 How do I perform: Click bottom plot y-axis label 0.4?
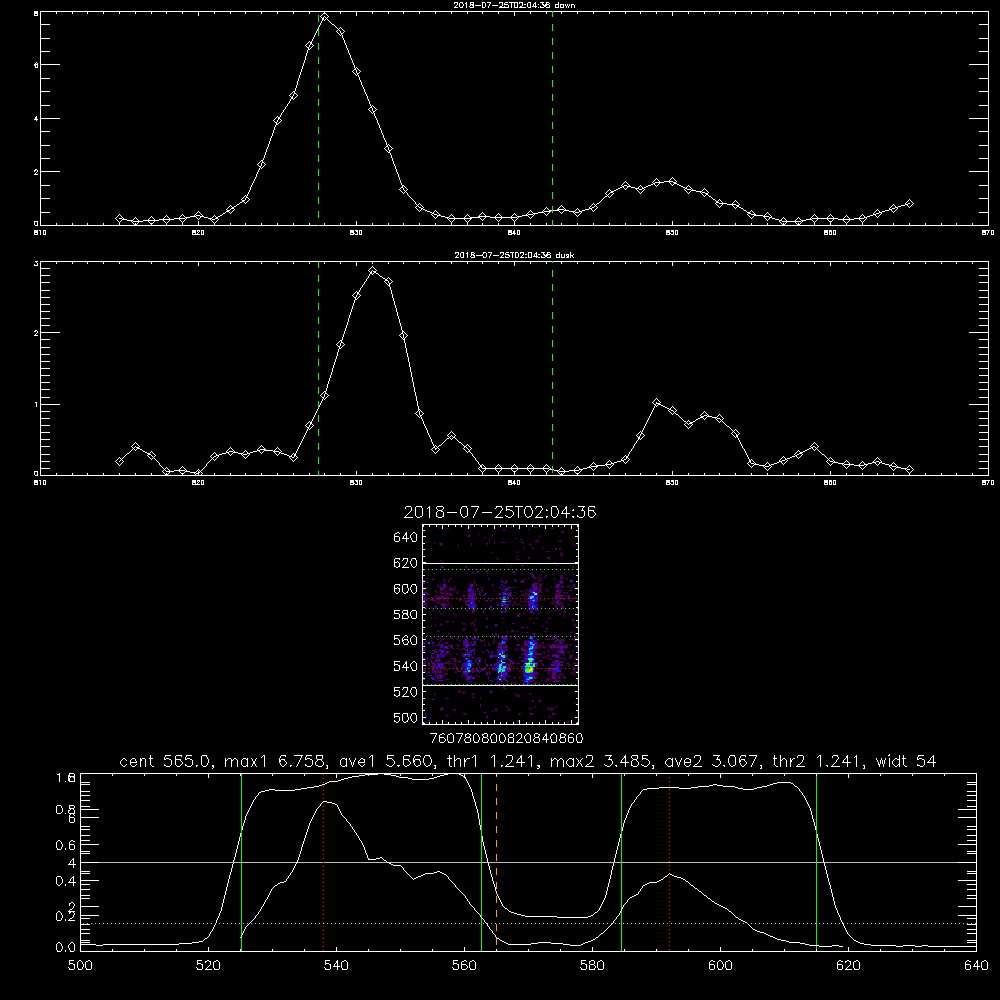tap(66, 881)
